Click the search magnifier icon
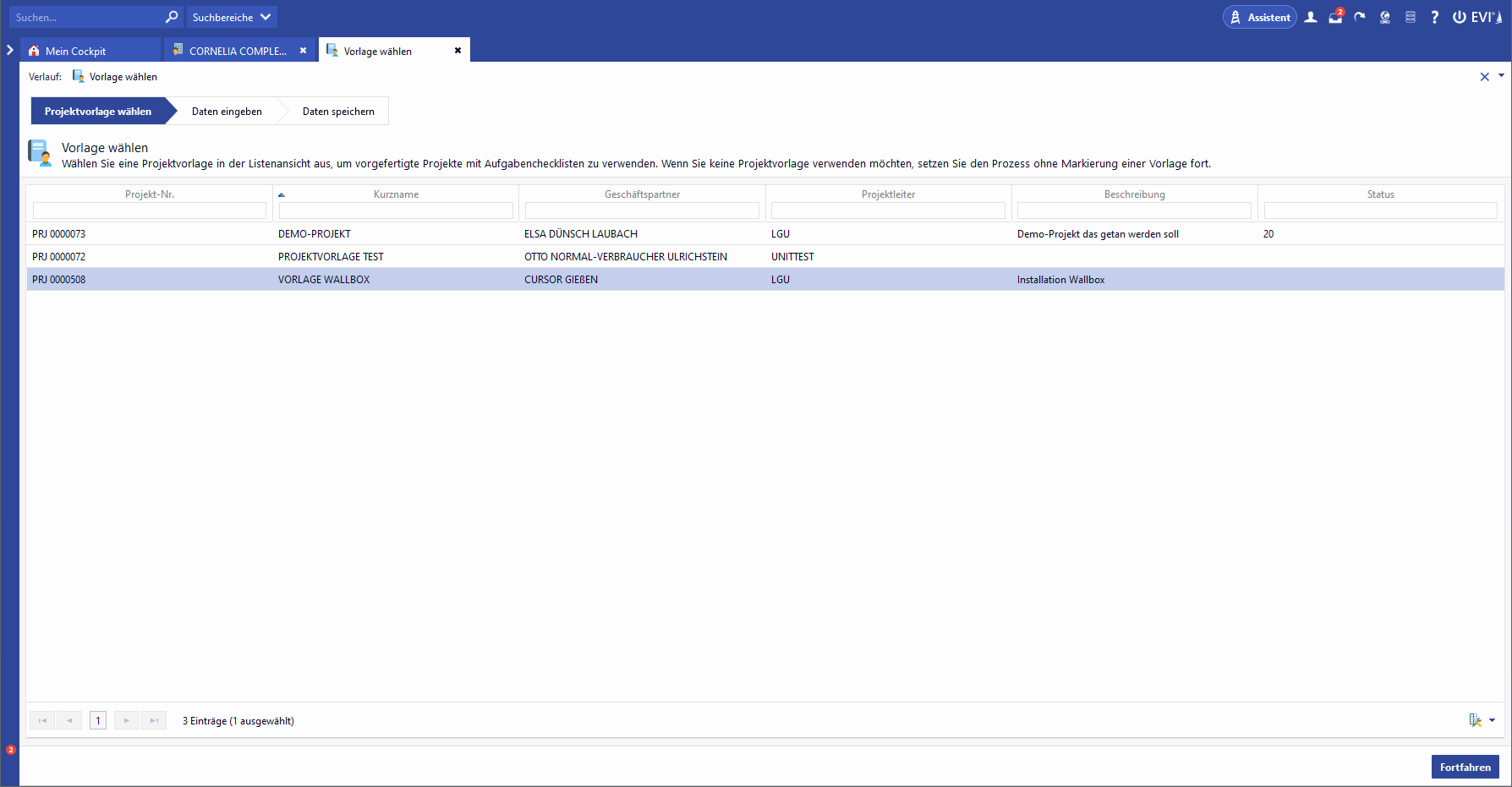This screenshot has width=1512, height=787. 172,17
